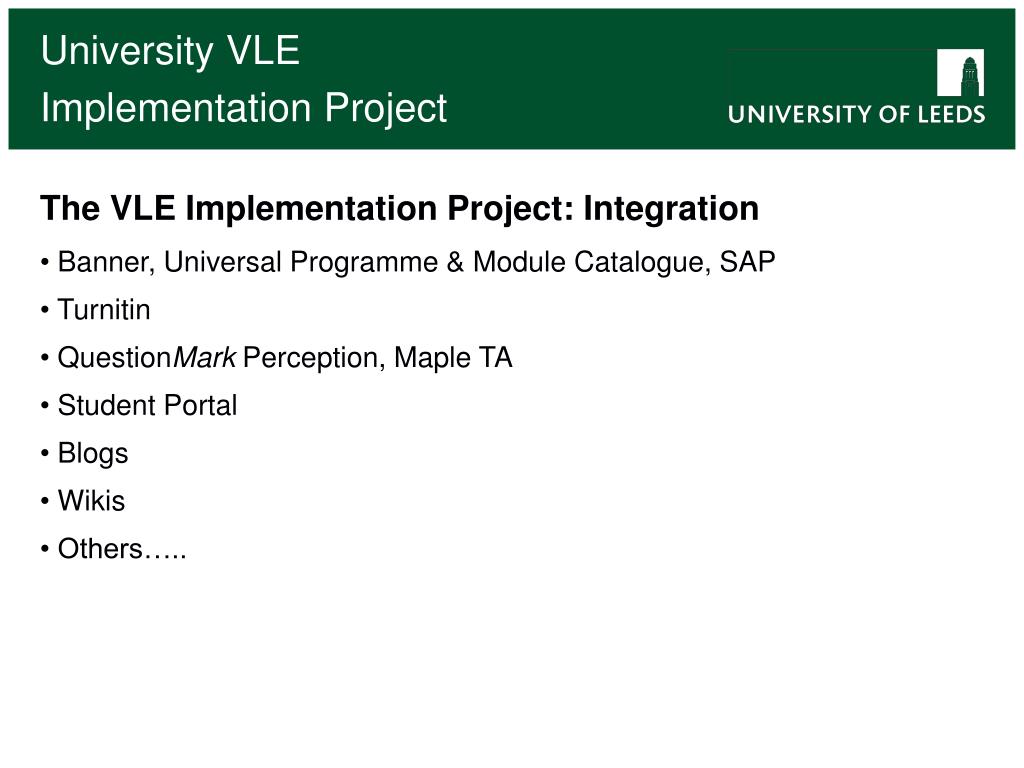Image resolution: width=1024 pixels, height=768 pixels.
Task: Click the Student Portal bullet item
Action: [x=148, y=406]
